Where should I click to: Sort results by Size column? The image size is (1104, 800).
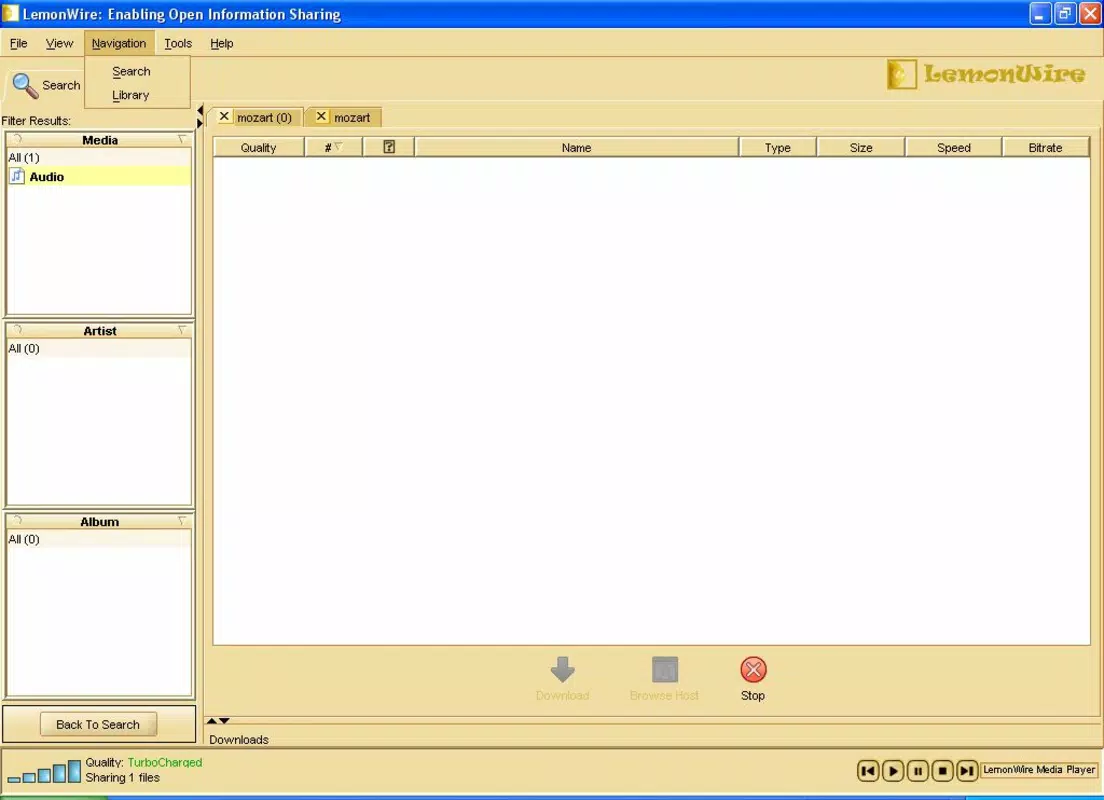click(861, 147)
